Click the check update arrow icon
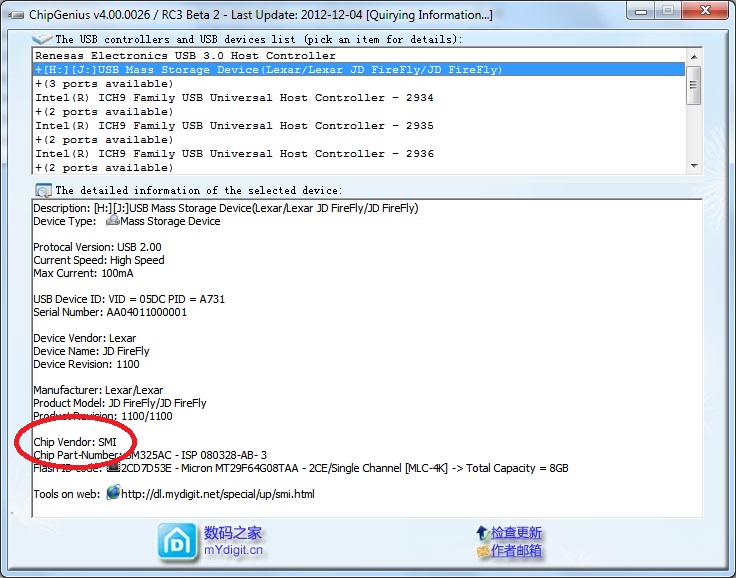736x578 pixels. 483,533
